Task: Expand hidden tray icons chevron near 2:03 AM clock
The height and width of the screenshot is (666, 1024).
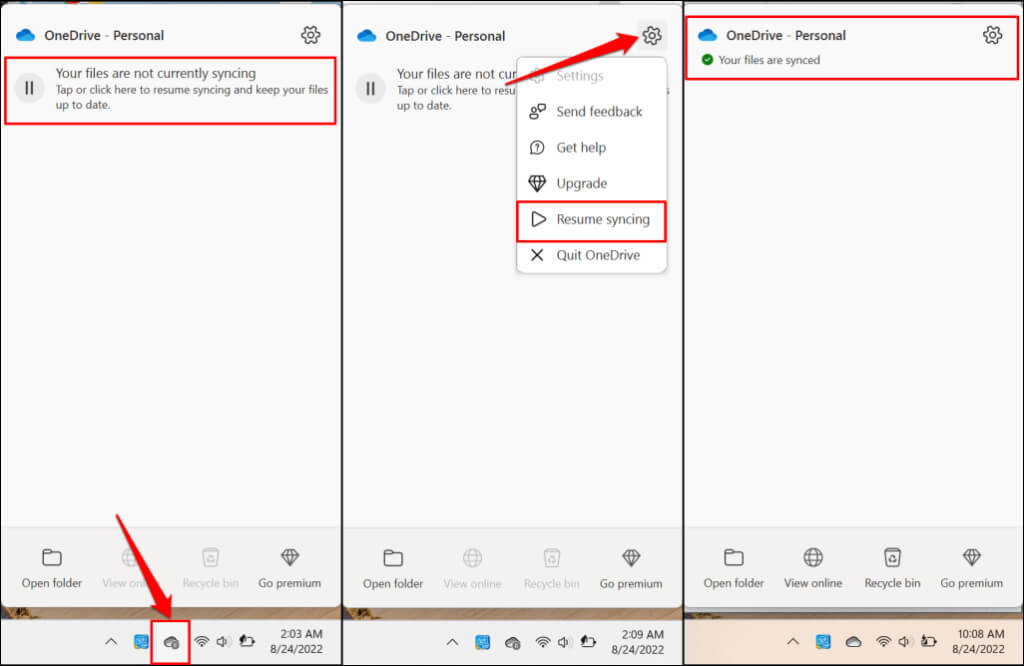Action: (111, 642)
